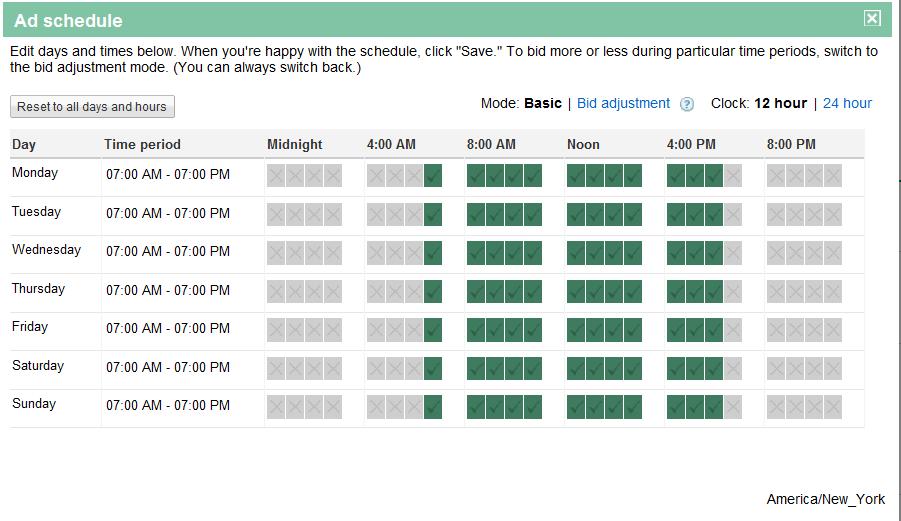901x521 pixels.
Task: Enable the Sunday 4 AM hour box
Action: (376, 407)
